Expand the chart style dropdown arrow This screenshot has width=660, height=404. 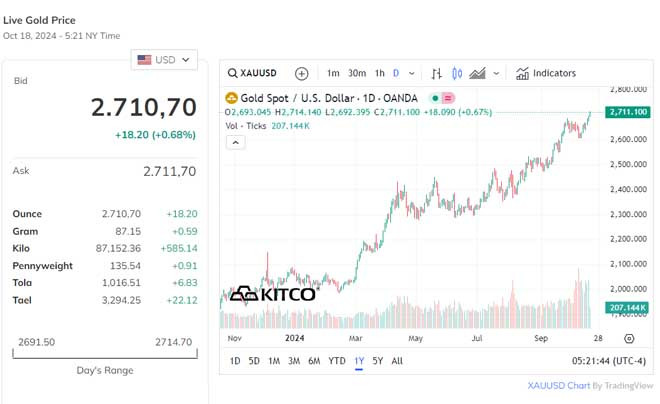(x=495, y=73)
